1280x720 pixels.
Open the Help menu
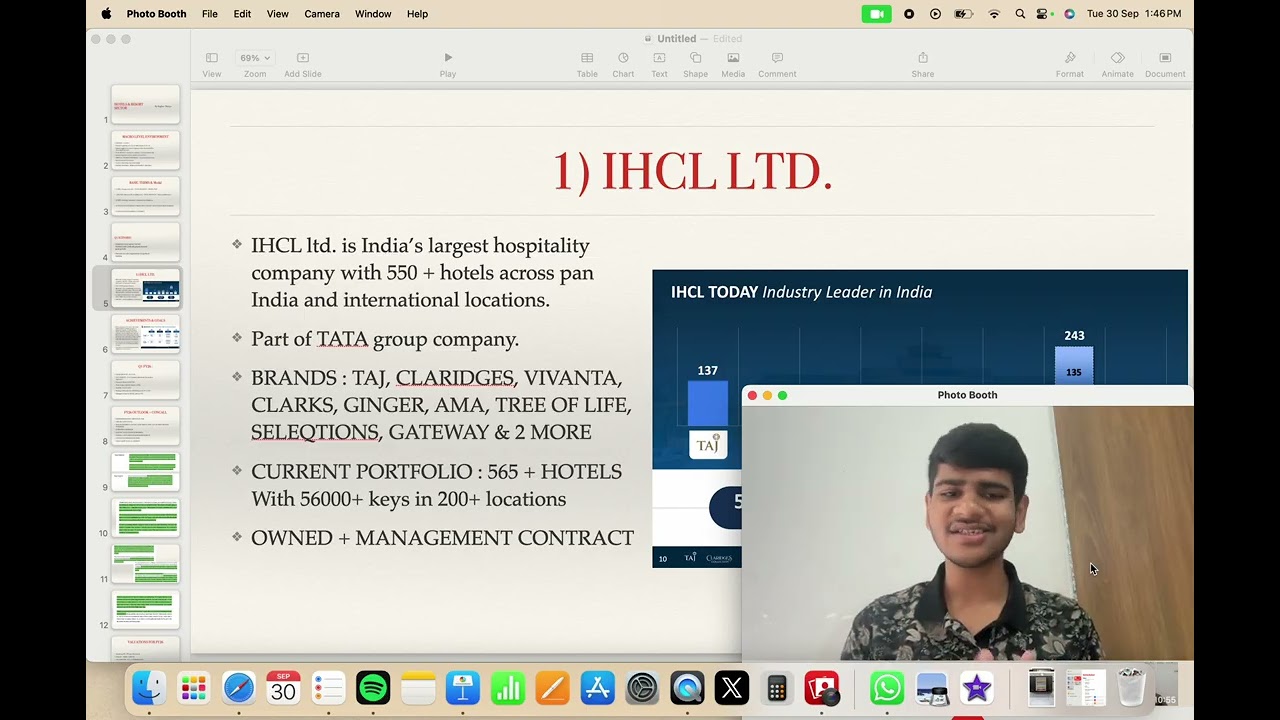click(417, 14)
